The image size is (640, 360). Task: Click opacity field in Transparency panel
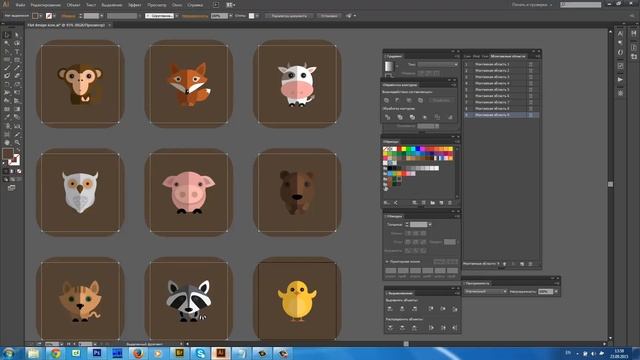[545, 291]
